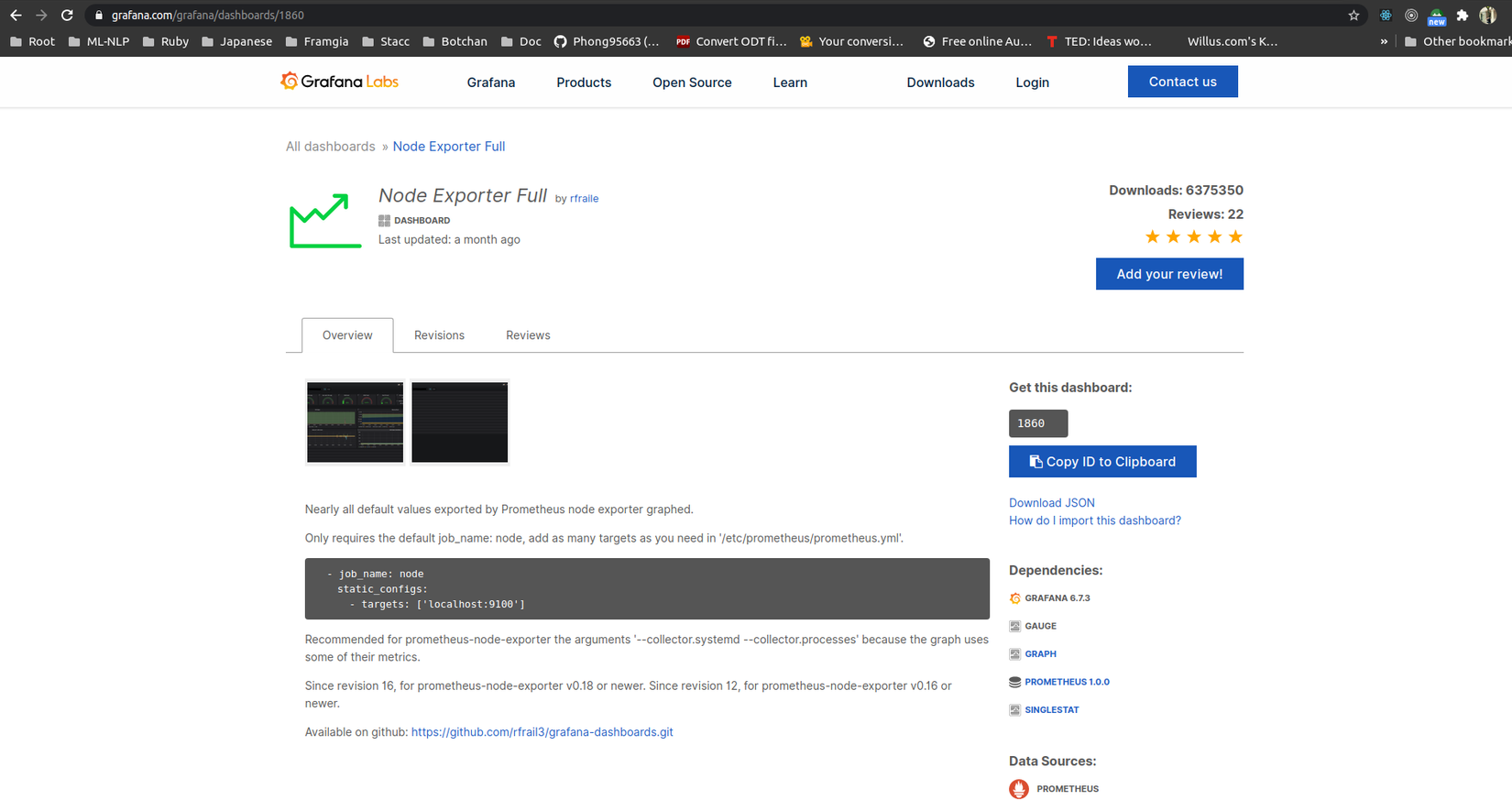Click 'Last updated: a month ago' text
Screen dimensions: 1512x800
tap(449, 240)
